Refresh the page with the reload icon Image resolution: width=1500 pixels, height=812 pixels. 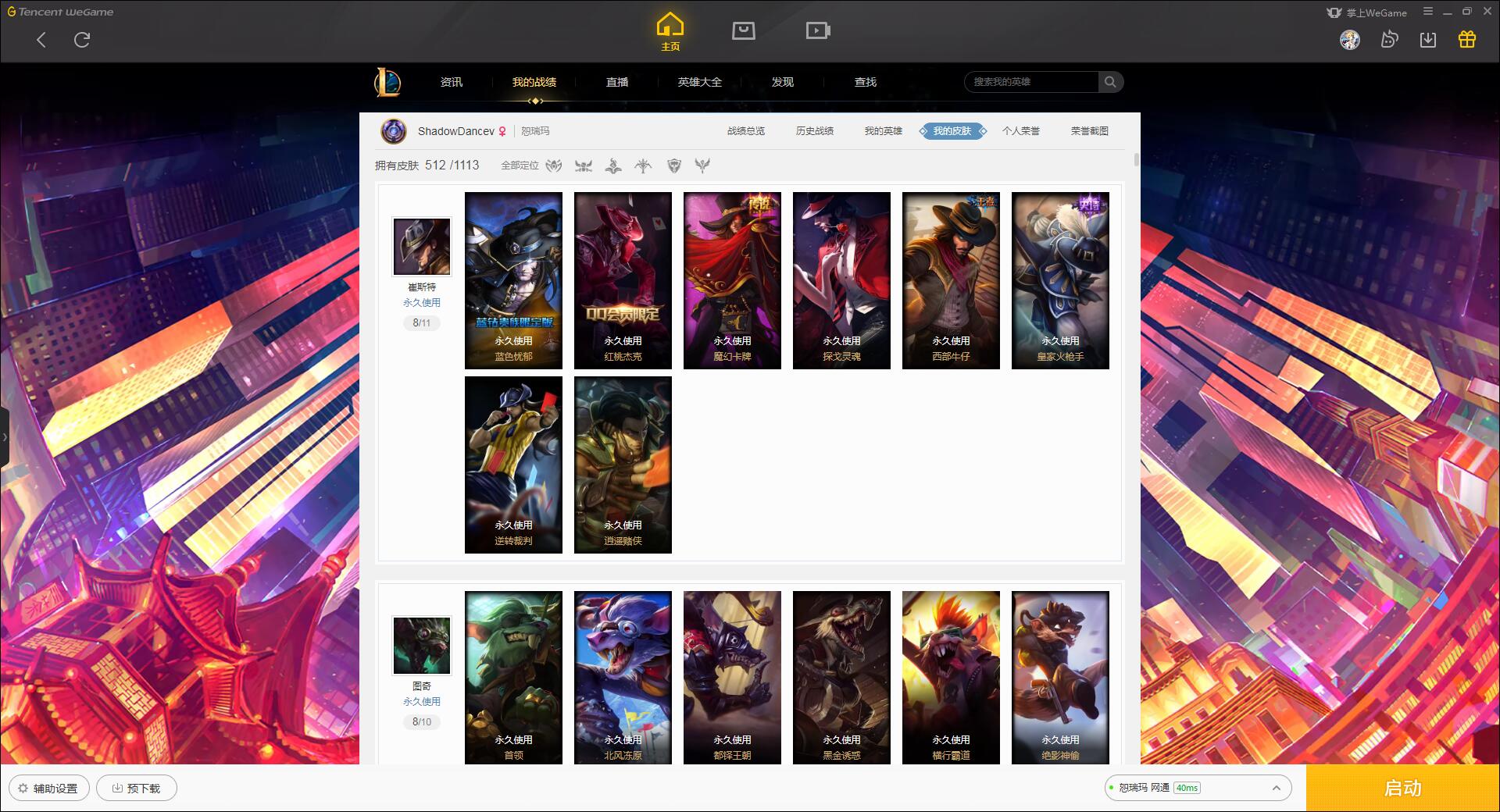click(82, 40)
